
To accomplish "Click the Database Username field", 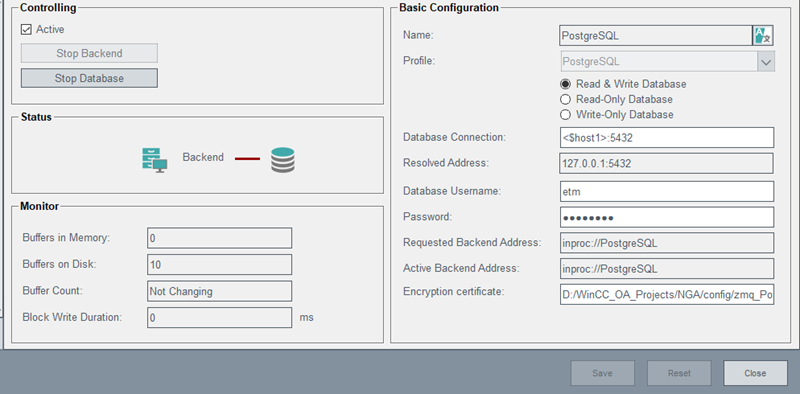I will pyautogui.click(x=667, y=191).
